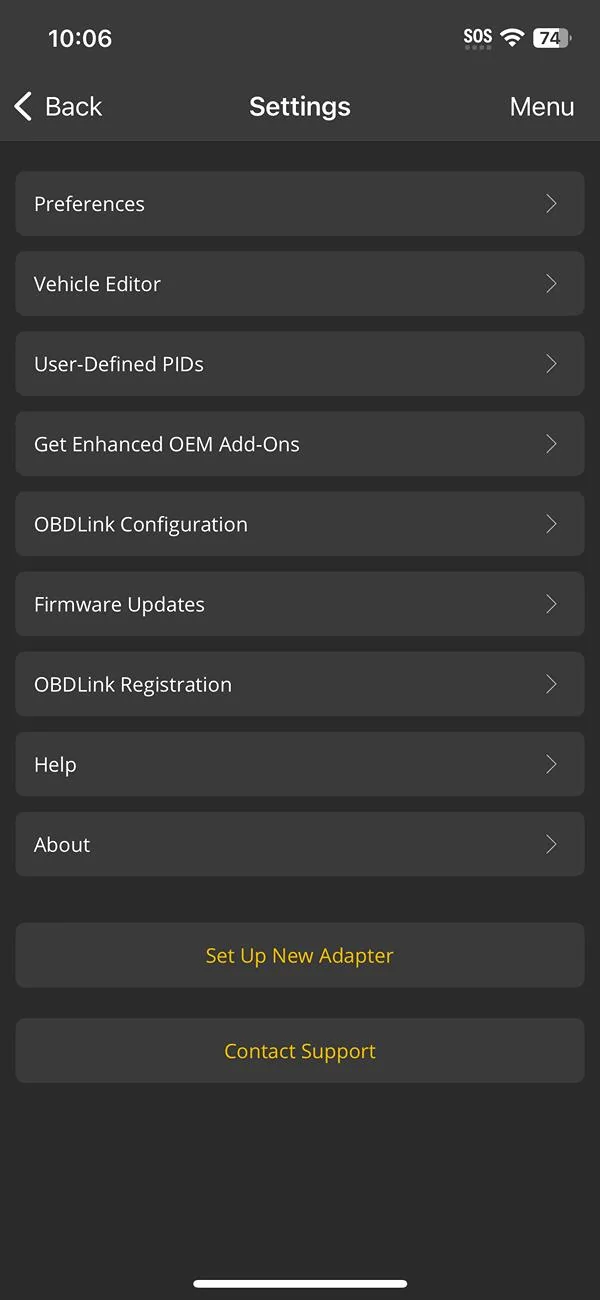Screen dimensions: 600x1300
Task: Tap the Wi-Fi status icon
Action: pos(512,38)
